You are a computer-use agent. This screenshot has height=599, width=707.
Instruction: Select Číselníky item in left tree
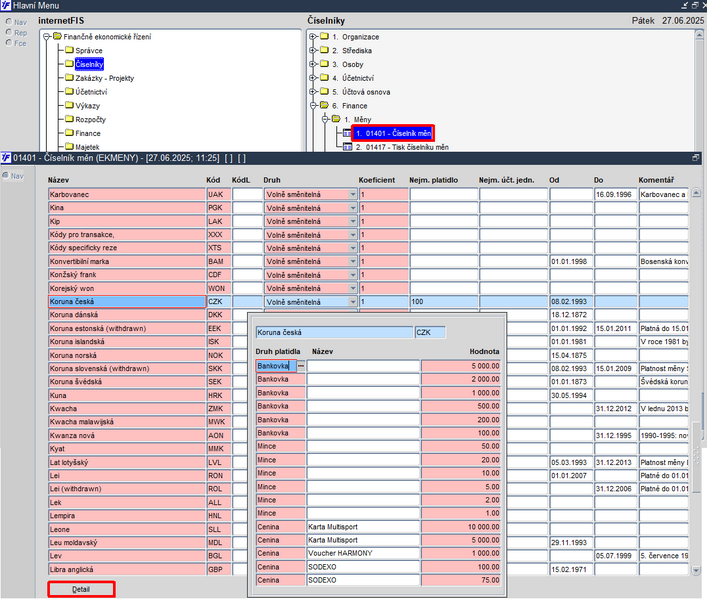tap(89, 64)
